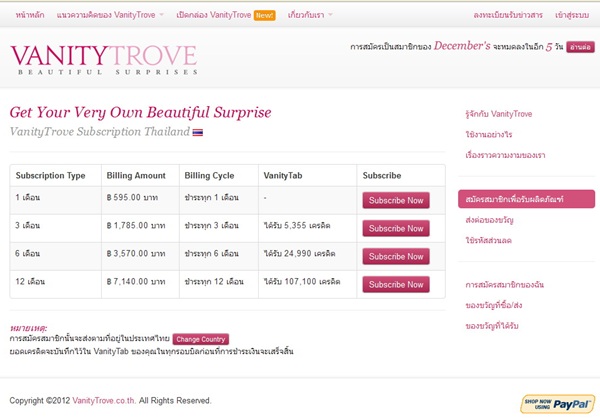Expand the เกี่ยวกับเรา dropdown menu

310,15
